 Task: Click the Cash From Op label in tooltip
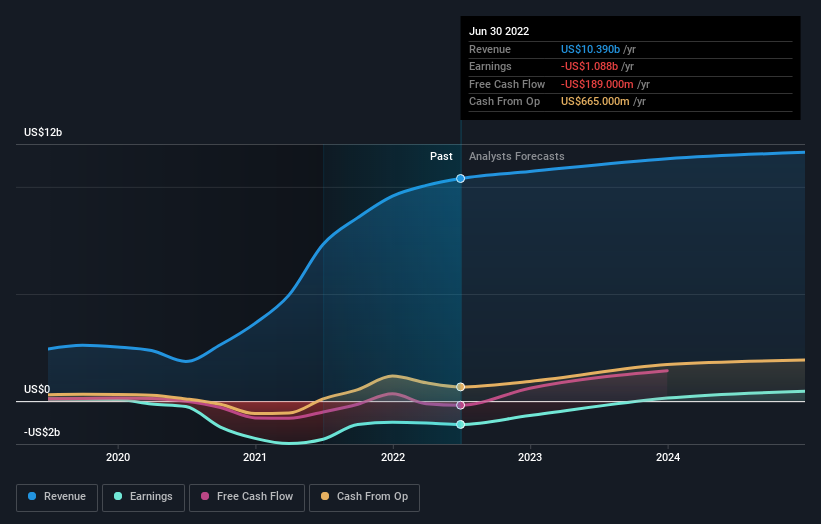click(504, 102)
